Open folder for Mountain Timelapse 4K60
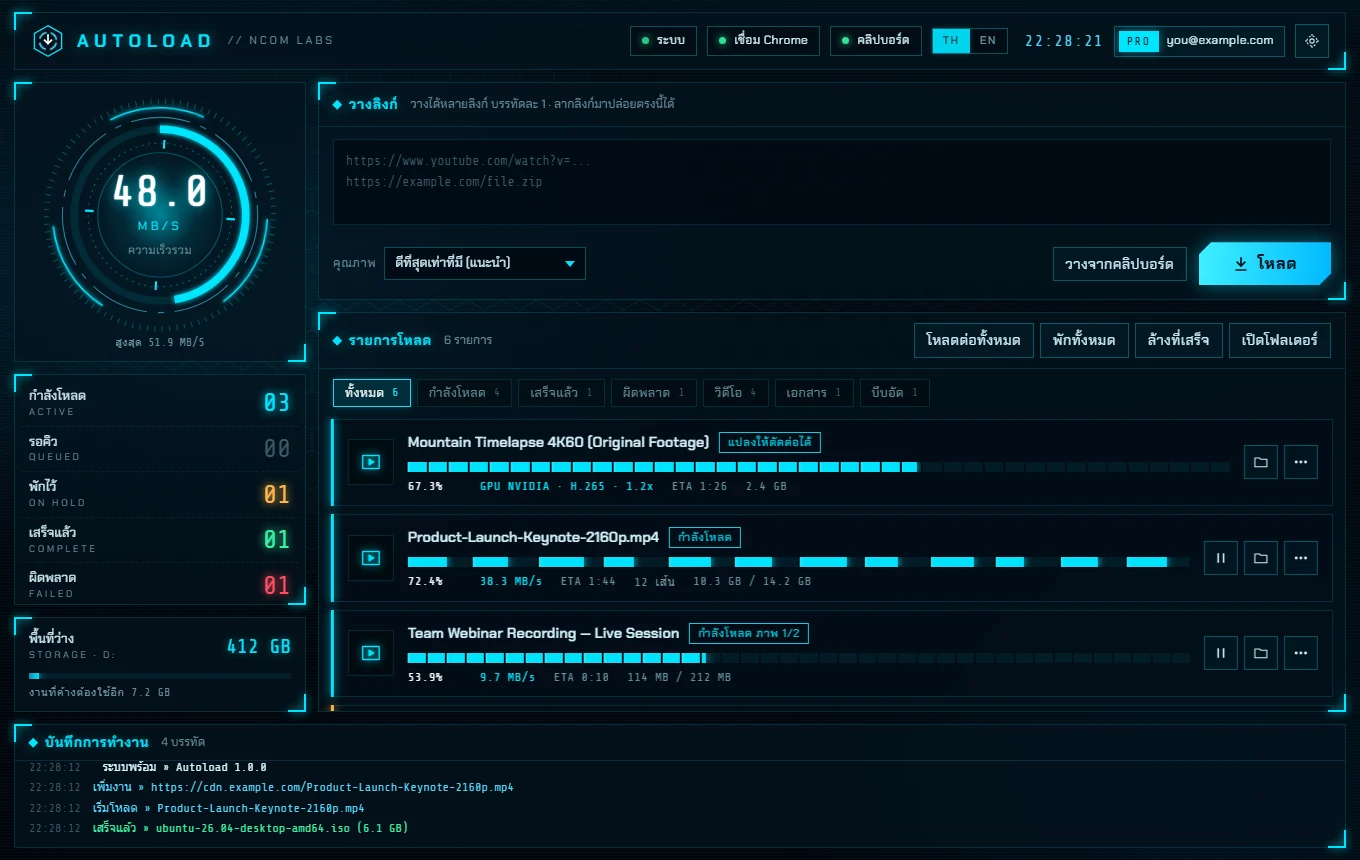Screen dimensions: 1360x860 (1261, 462)
